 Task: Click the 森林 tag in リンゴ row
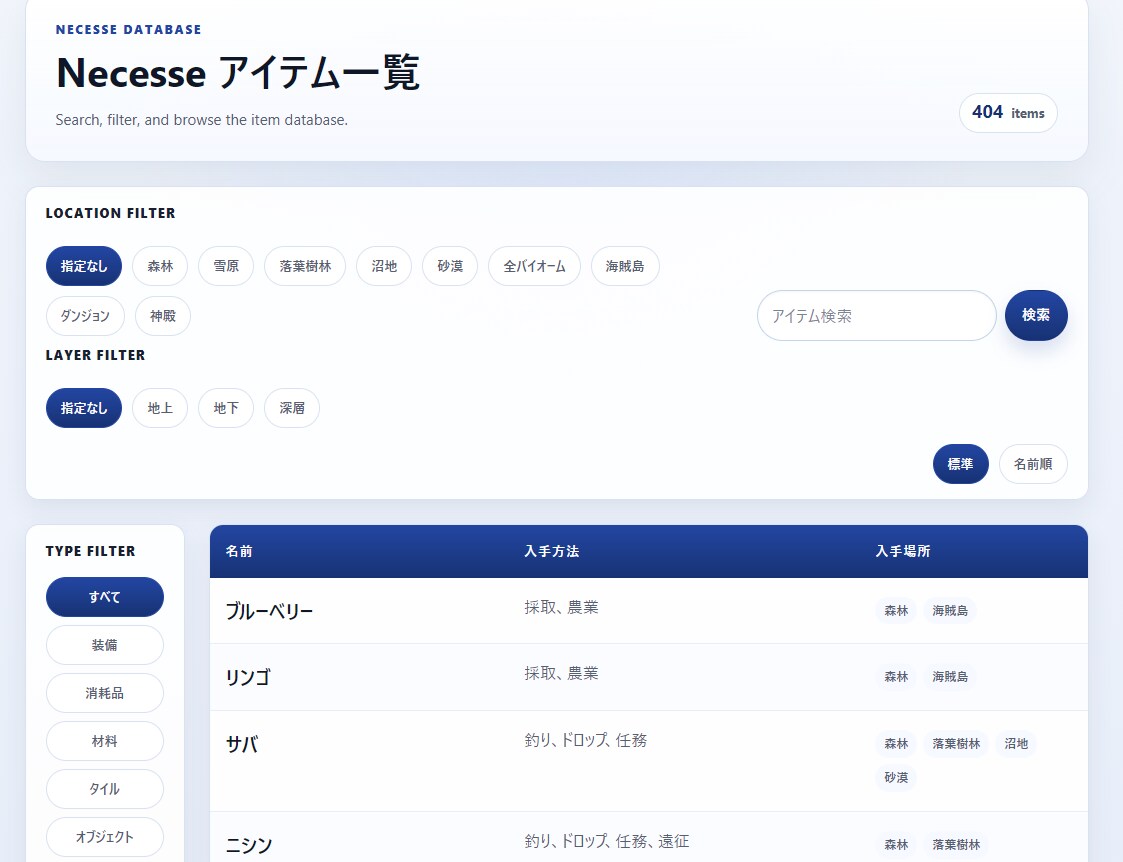[896, 677]
